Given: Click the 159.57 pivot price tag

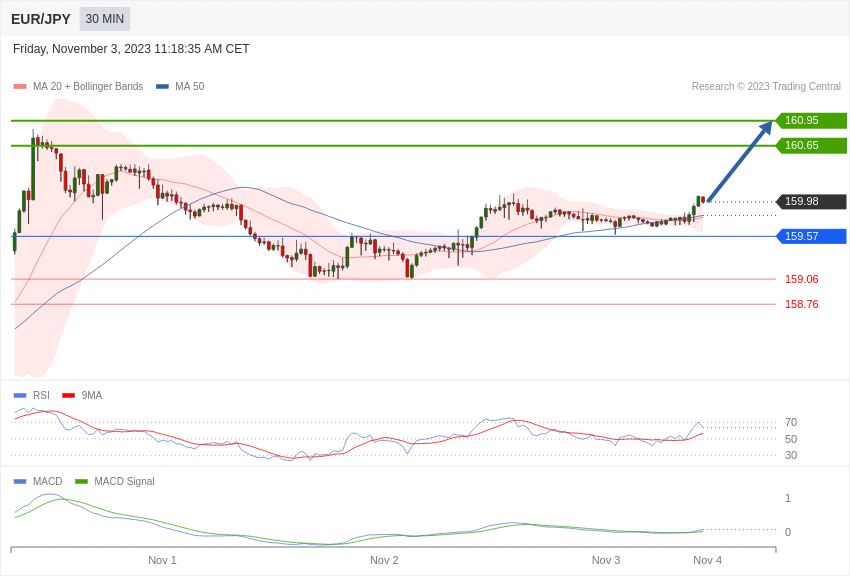Looking at the screenshot, I should (812, 236).
